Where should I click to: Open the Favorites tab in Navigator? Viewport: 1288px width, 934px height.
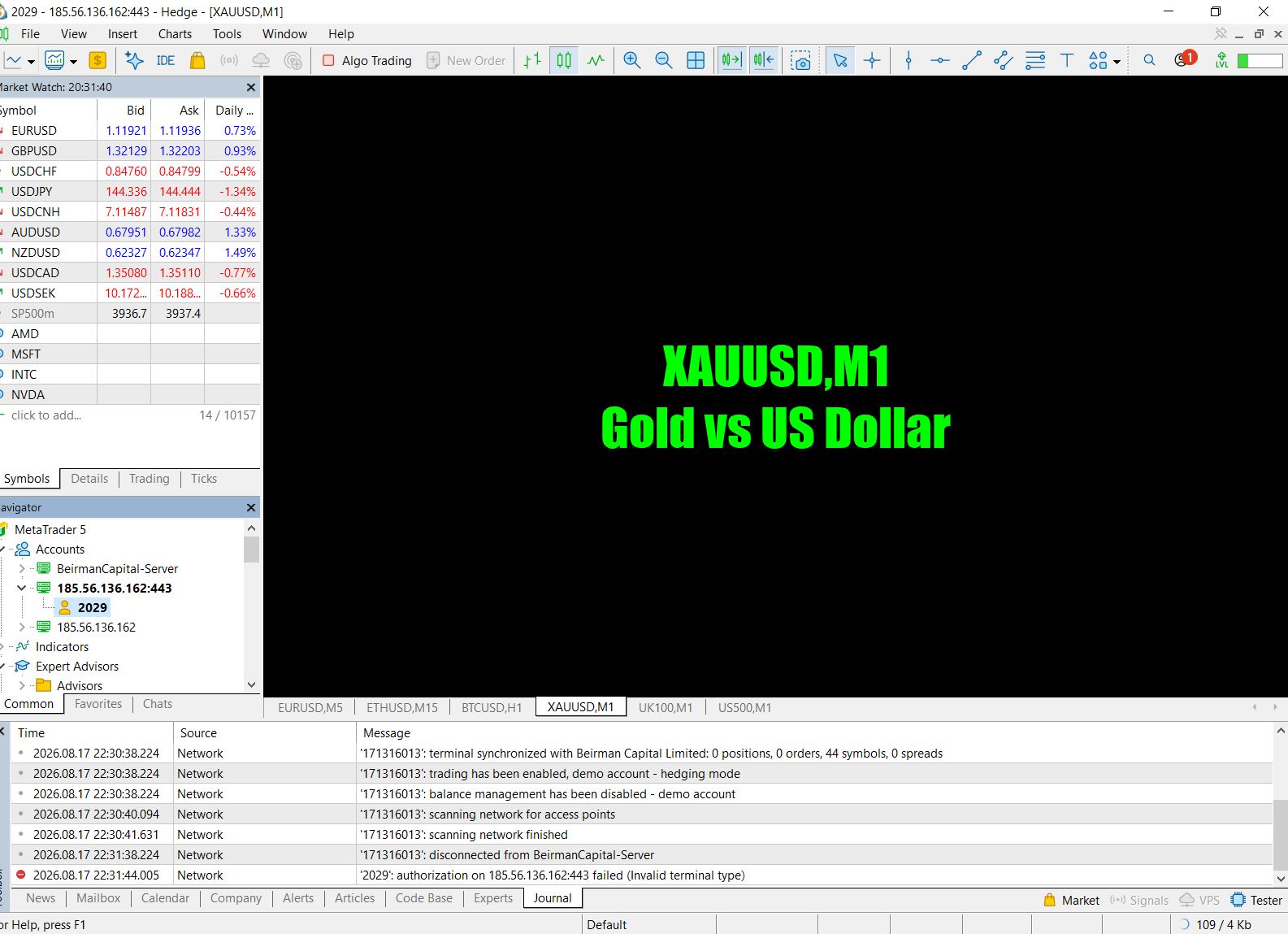(98, 704)
